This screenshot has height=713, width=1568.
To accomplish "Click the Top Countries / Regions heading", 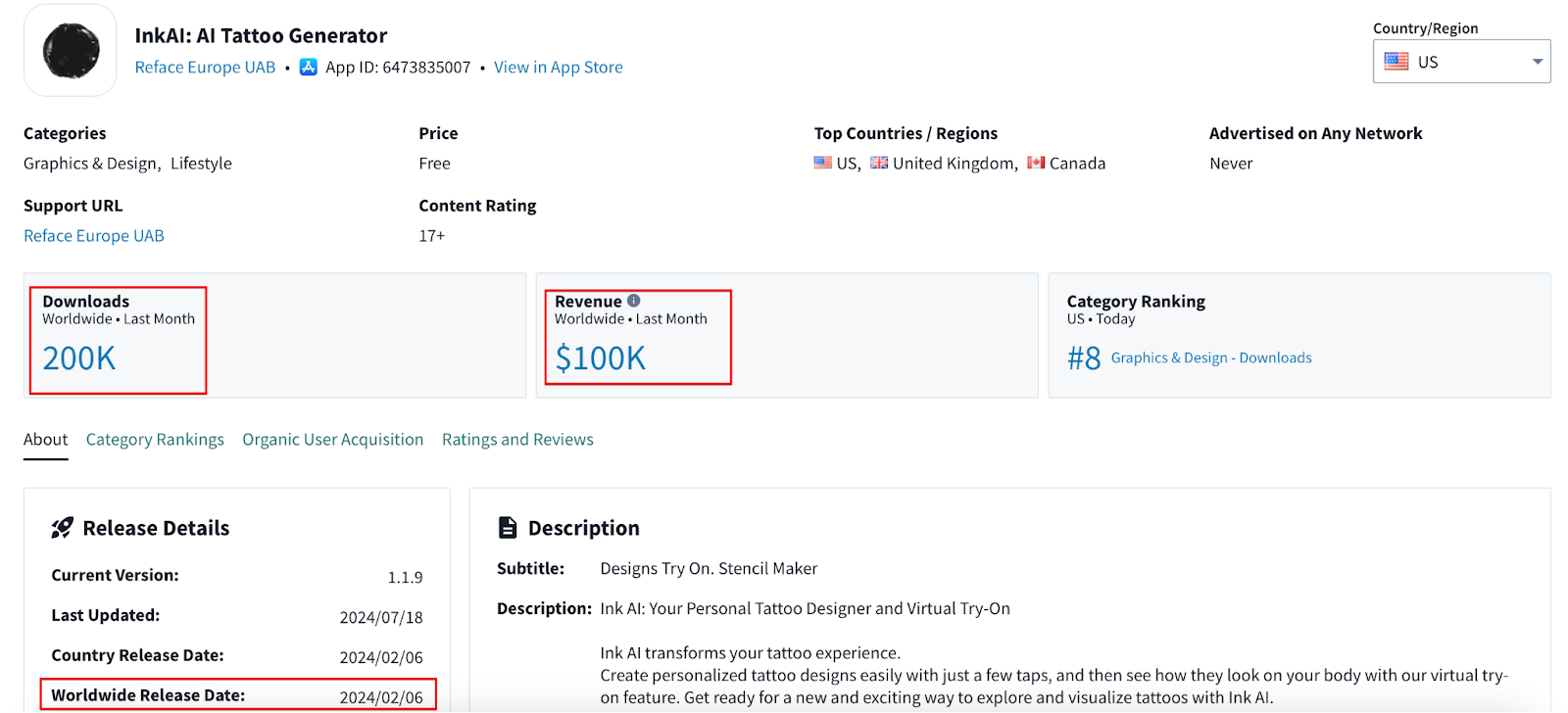I will 906,133.
